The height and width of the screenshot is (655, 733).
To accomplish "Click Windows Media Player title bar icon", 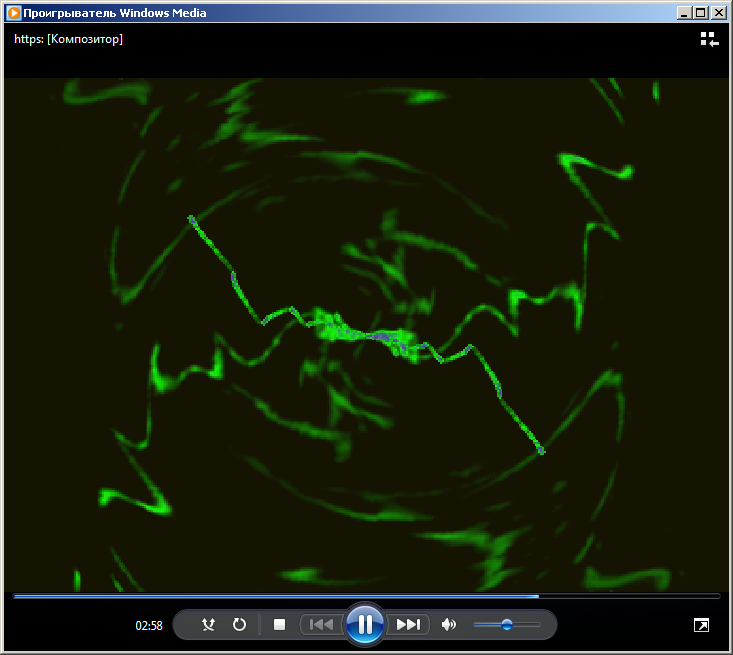I will point(14,13).
